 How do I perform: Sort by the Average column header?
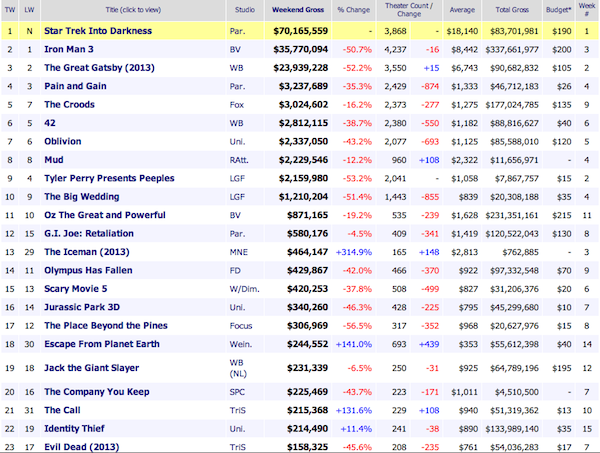(x=462, y=10)
